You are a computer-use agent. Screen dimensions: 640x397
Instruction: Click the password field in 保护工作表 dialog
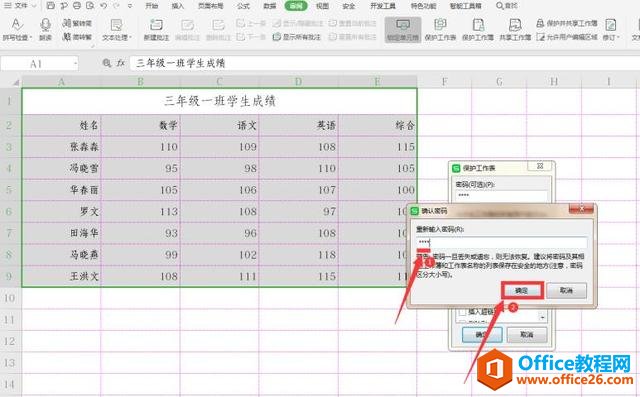pyautogui.click(x=502, y=195)
